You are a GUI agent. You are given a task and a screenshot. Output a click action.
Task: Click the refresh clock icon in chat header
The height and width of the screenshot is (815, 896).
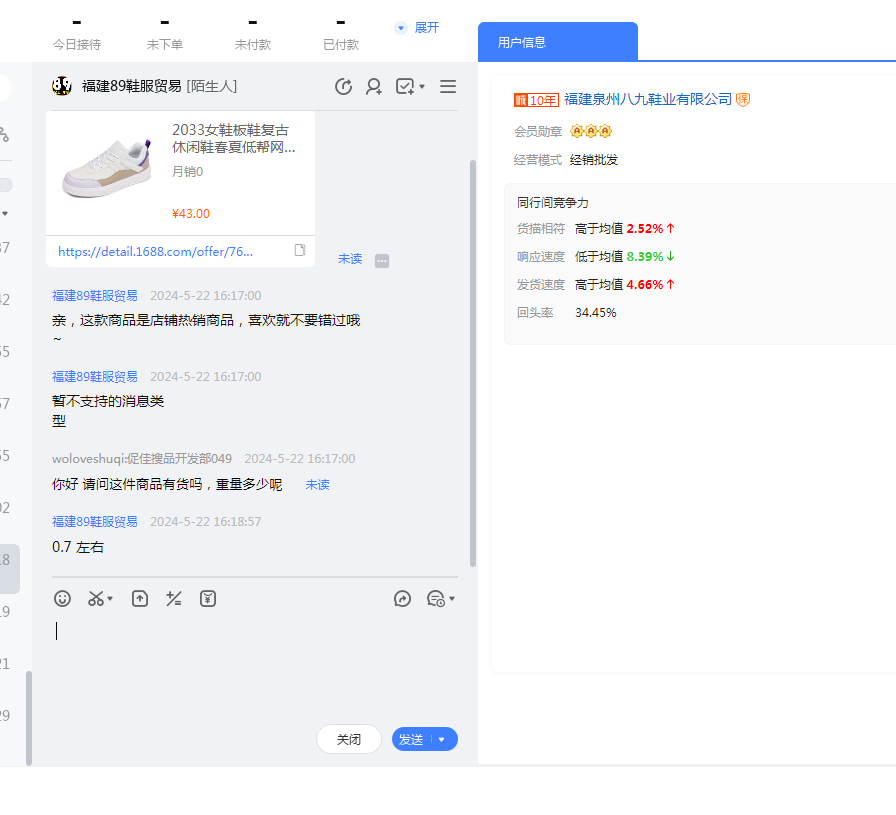(x=343, y=87)
